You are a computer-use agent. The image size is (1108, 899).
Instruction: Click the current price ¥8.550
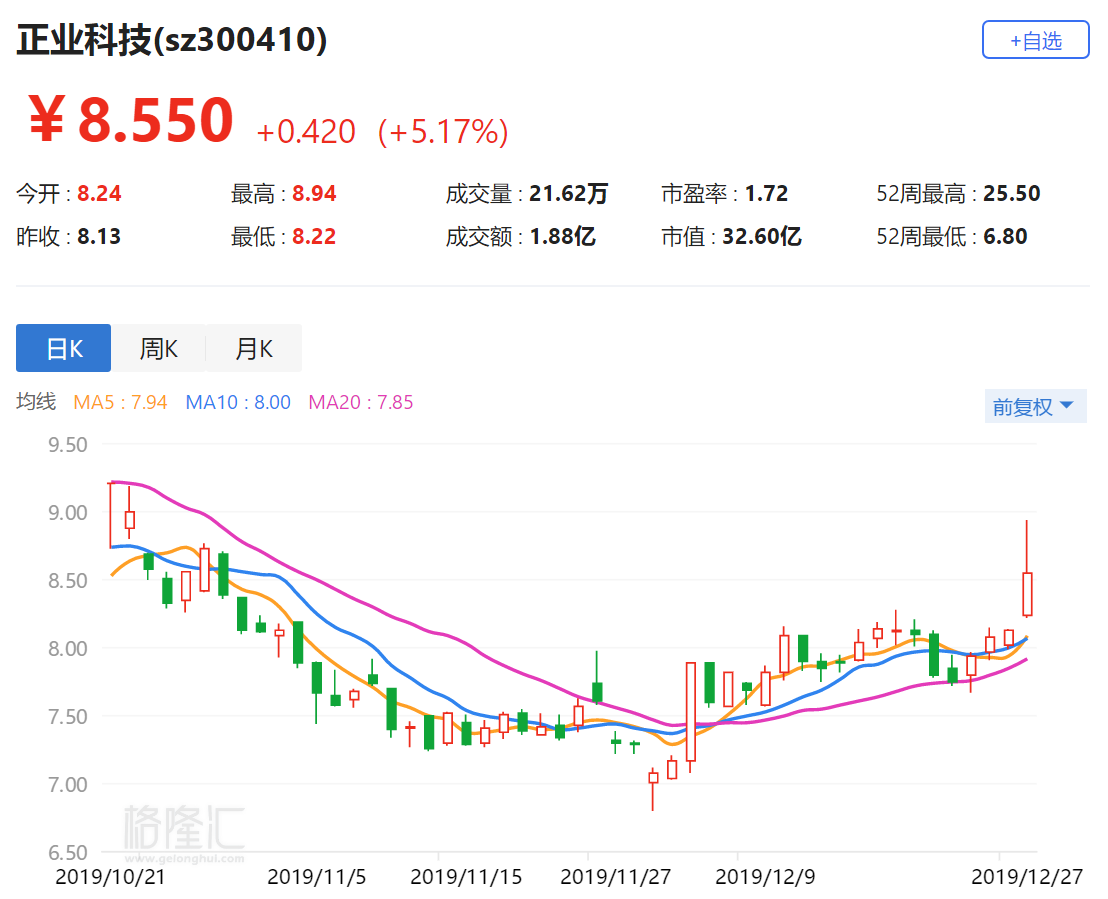tap(131, 119)
